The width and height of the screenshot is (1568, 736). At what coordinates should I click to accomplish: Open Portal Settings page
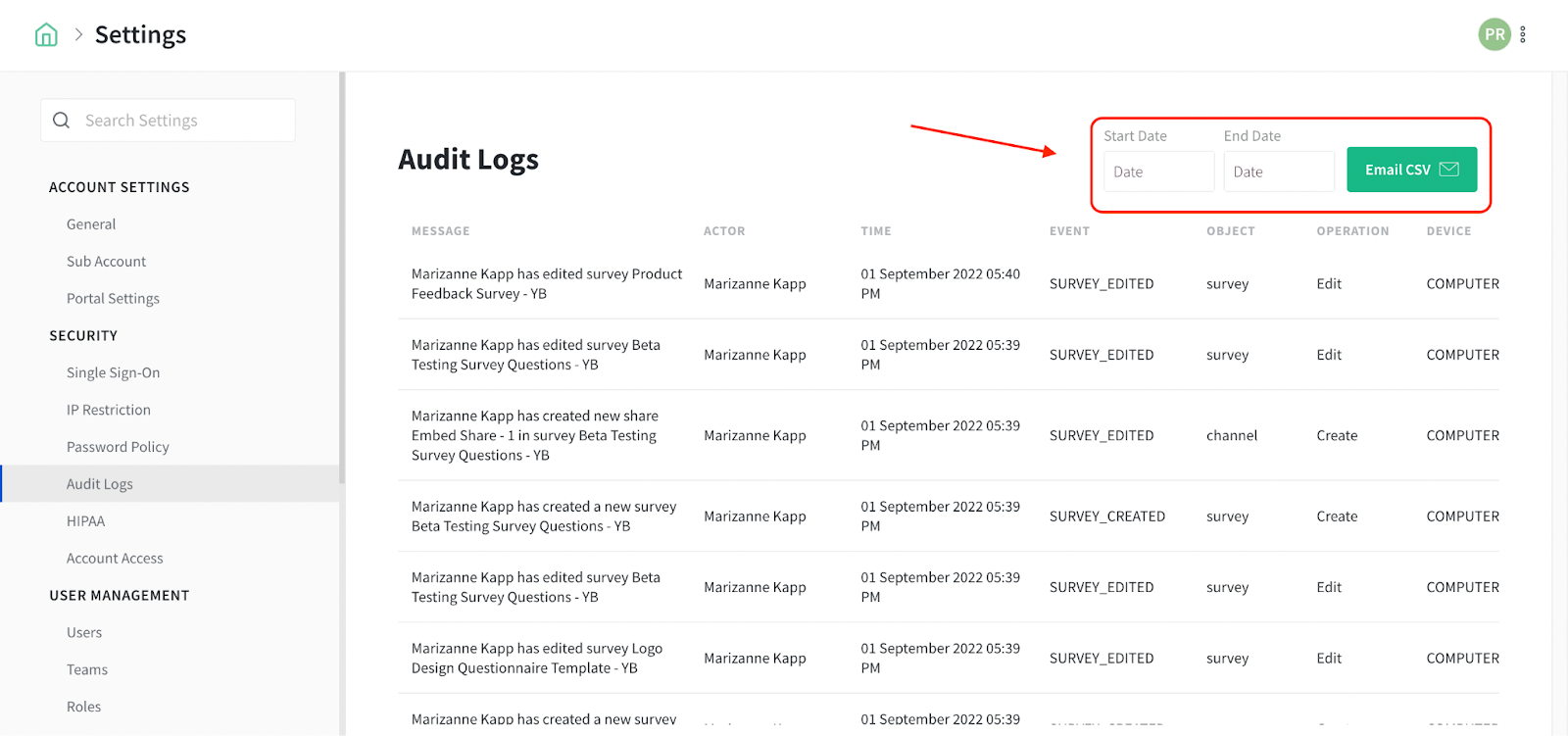click(113, 299)
